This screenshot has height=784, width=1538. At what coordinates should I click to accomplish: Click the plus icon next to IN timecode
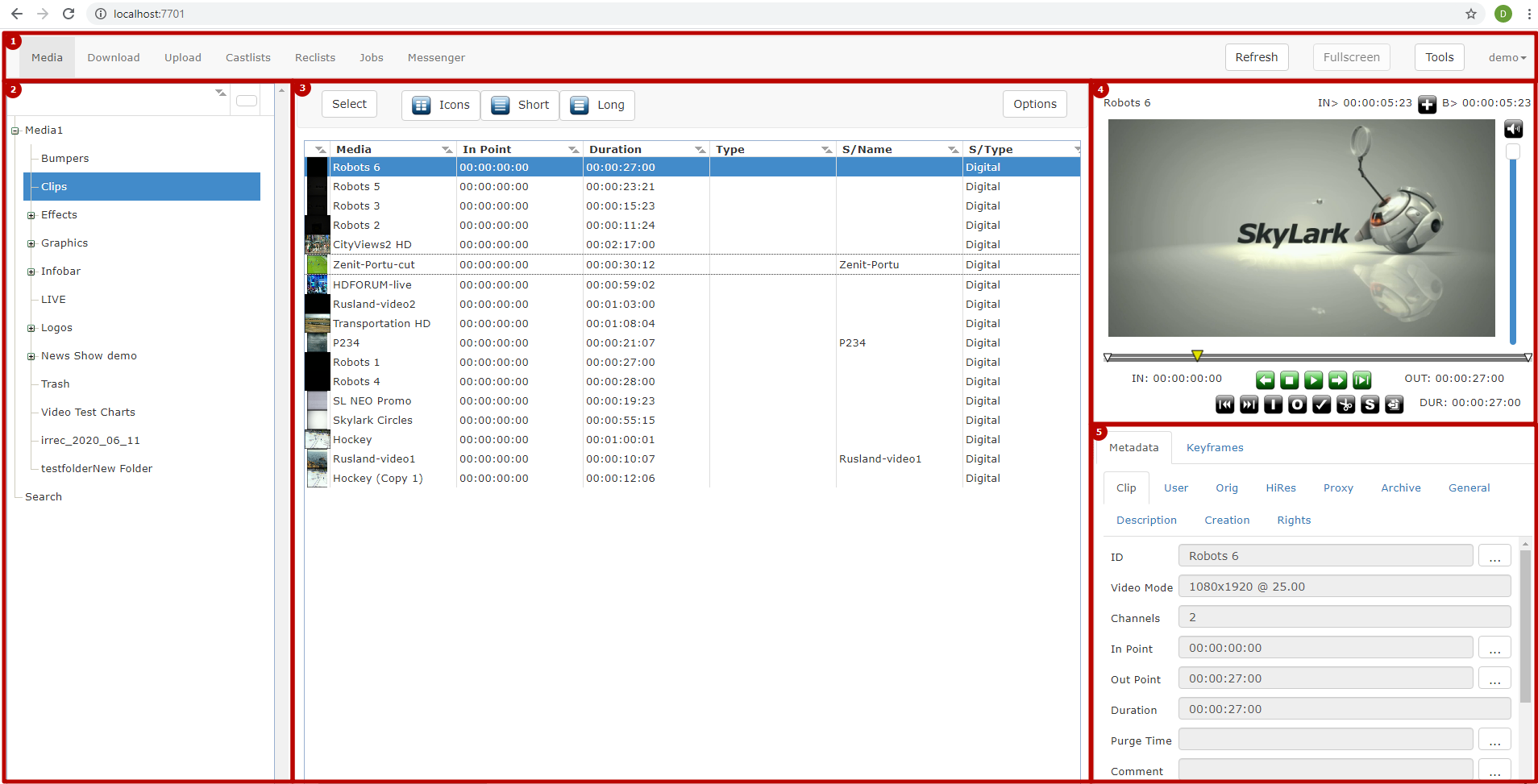pos(1427,104)
